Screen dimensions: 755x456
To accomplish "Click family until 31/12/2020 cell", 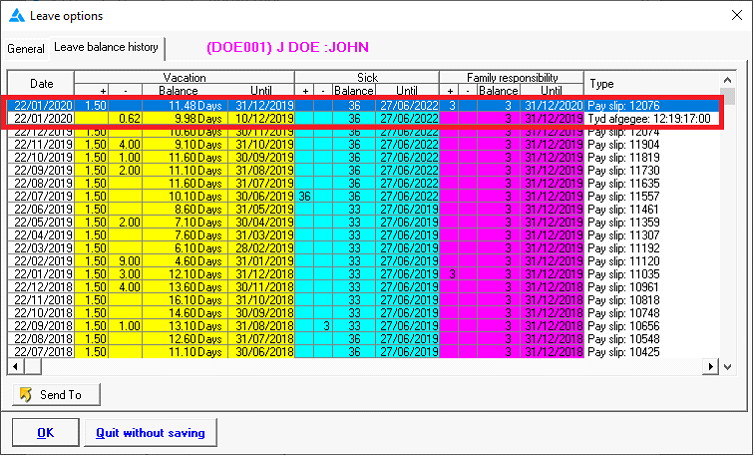I will 552,105.
